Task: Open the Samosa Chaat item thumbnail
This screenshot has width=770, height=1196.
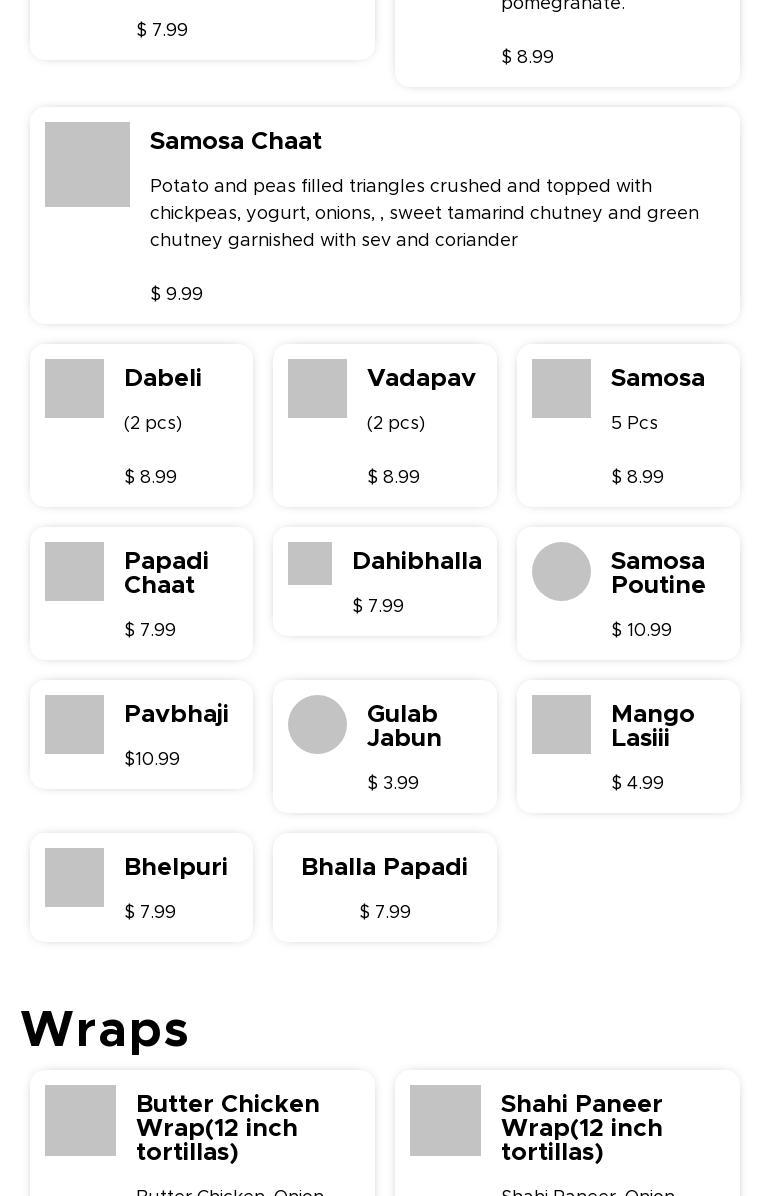Action: click(x=87, y=164)
